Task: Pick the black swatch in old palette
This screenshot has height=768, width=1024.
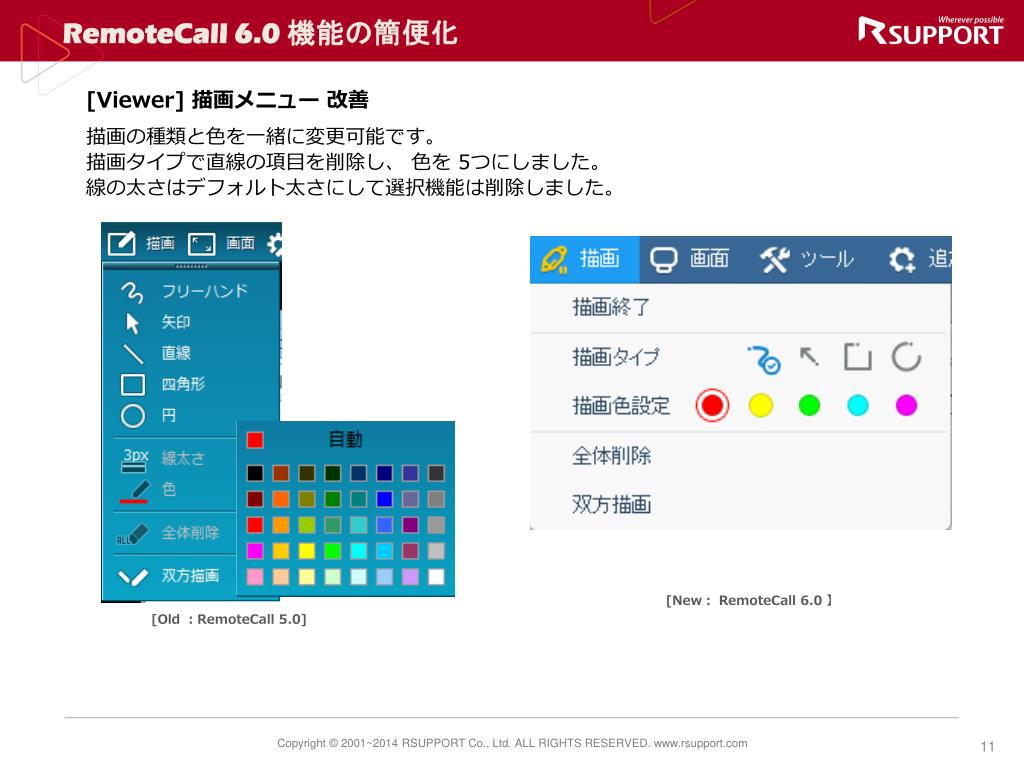Action: tap(255, 473)
